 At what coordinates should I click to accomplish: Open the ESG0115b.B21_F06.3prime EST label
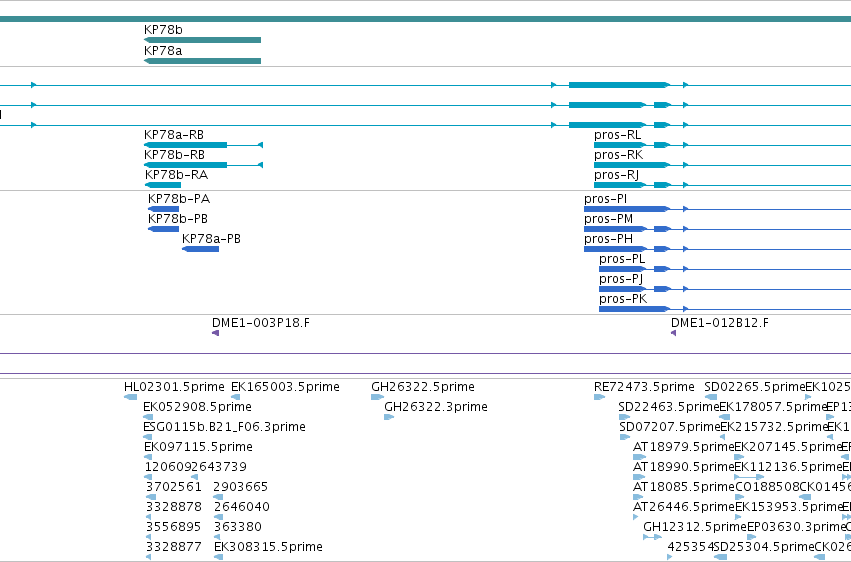coord(224,427)
